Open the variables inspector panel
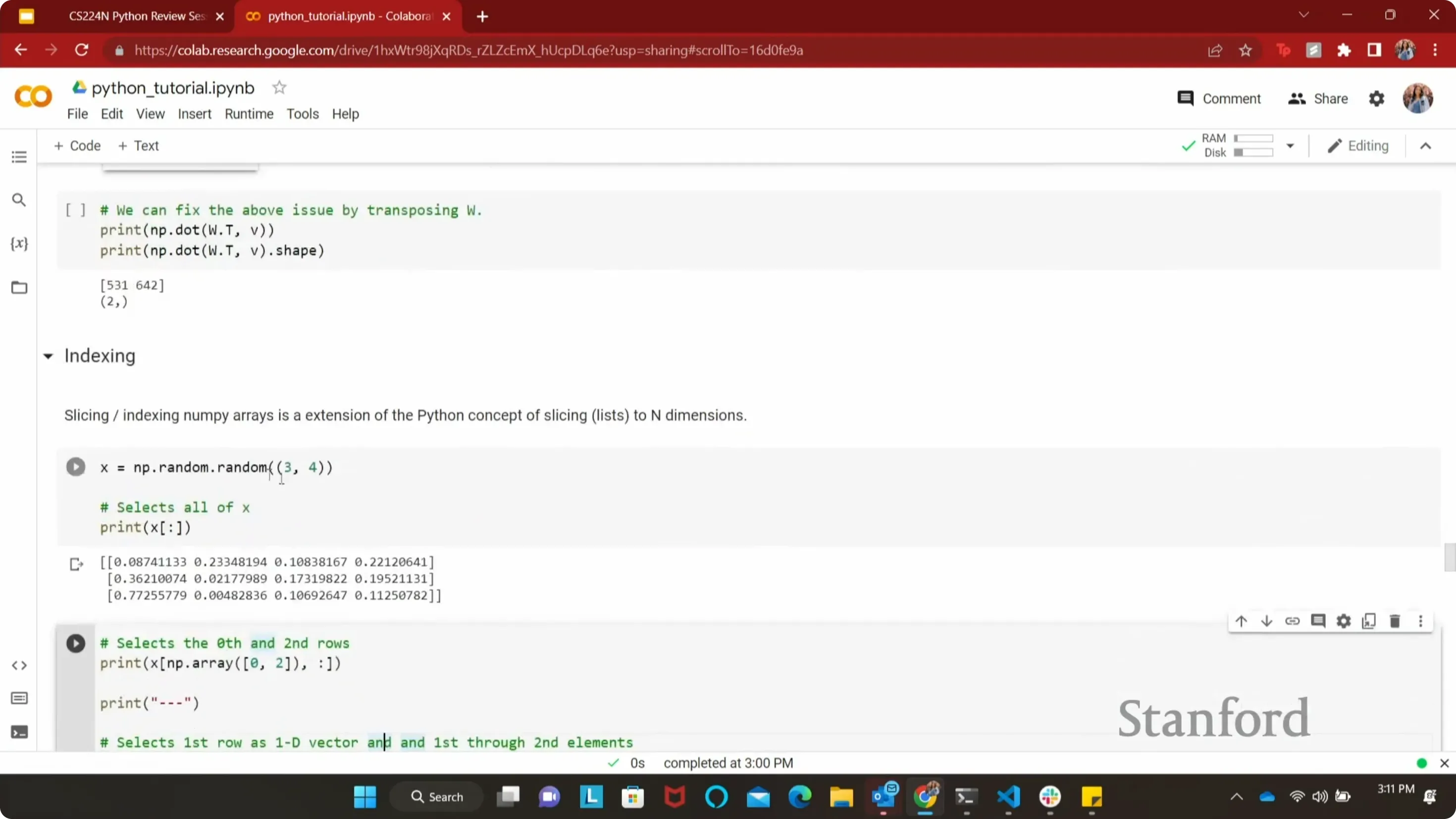This screenshot has height=819, width=1456. click(19, 244)
